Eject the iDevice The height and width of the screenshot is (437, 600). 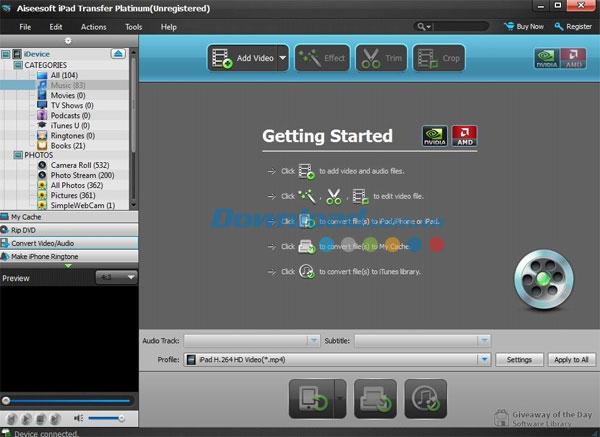click(x=118, y=53)
